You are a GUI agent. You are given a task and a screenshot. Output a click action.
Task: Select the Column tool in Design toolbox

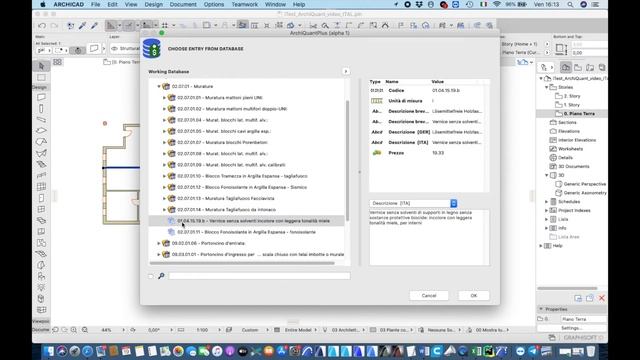(x=41, y=109)
